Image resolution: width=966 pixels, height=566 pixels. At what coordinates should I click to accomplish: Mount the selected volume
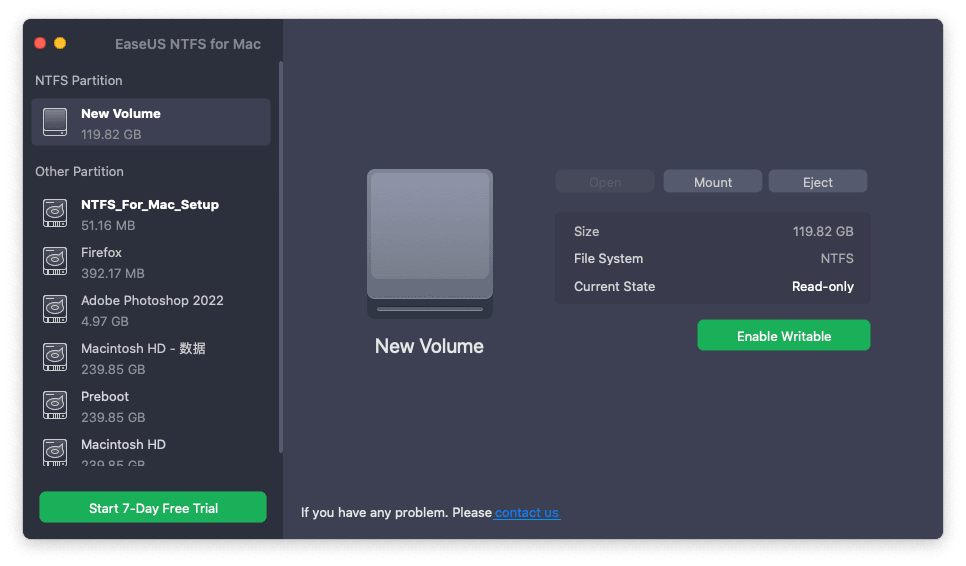(713, 182)
